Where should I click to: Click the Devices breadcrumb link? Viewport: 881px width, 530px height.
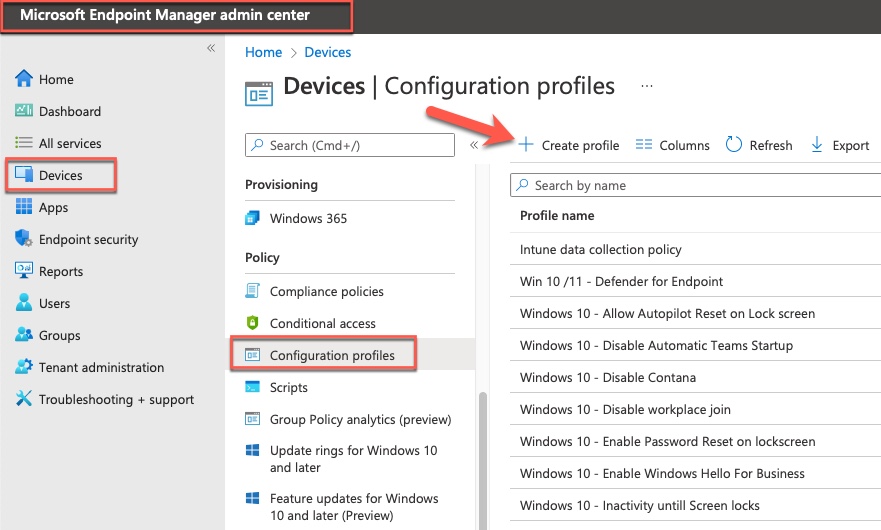[328, 52]
